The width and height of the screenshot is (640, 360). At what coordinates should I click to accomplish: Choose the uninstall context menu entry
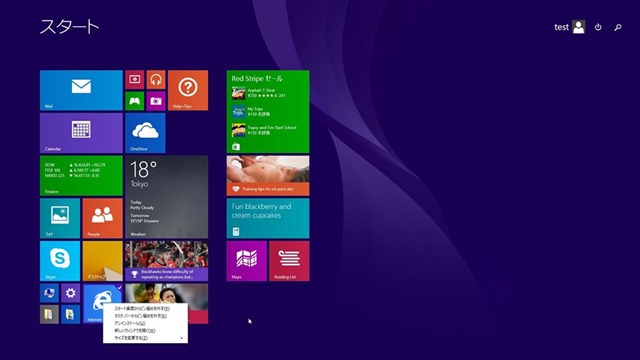coord(145,323)
